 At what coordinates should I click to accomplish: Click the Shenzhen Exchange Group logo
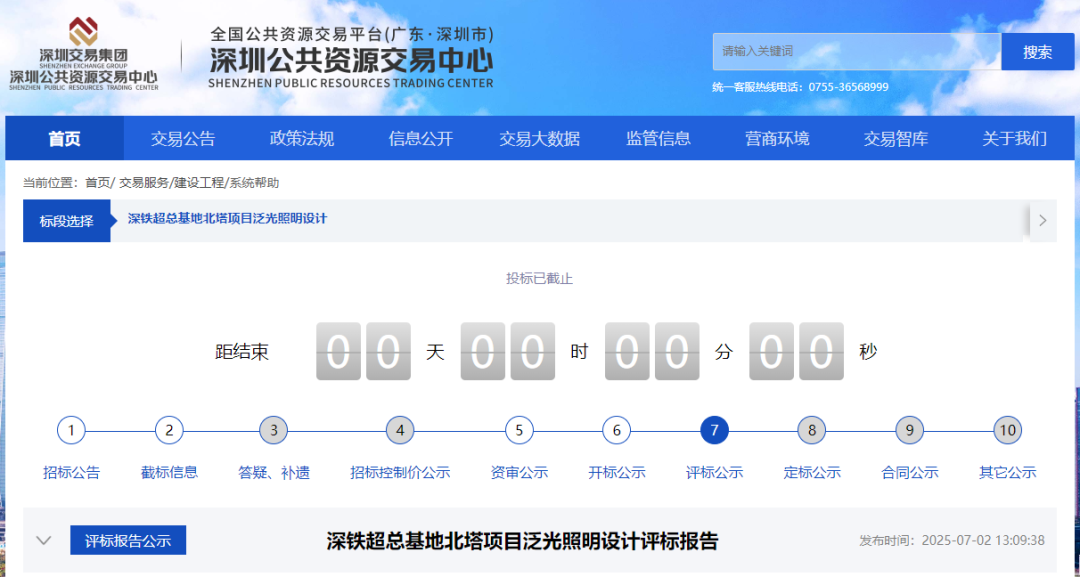pos(83,54)
